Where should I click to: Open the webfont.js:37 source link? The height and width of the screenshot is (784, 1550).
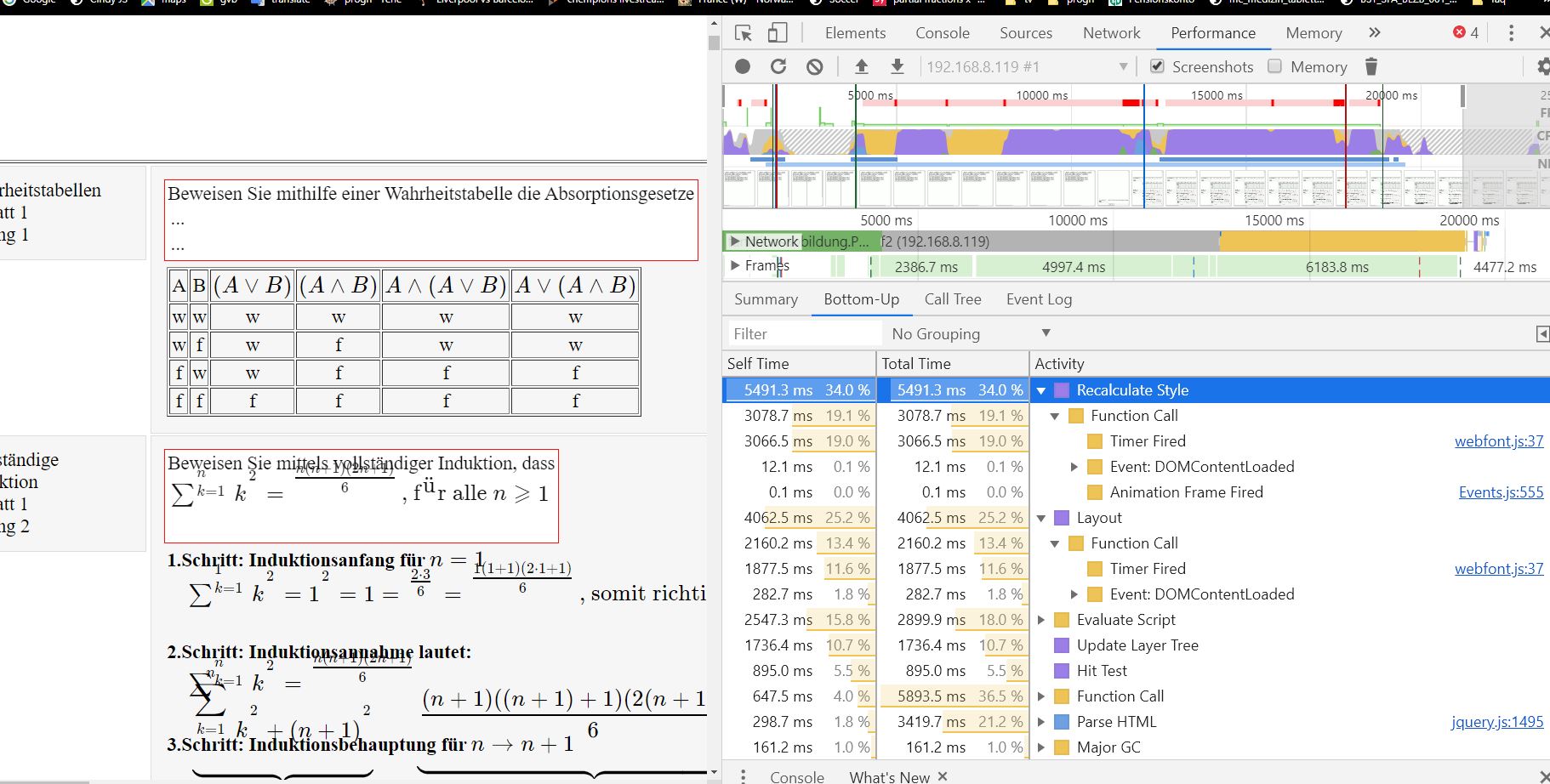click(1498, 440)
